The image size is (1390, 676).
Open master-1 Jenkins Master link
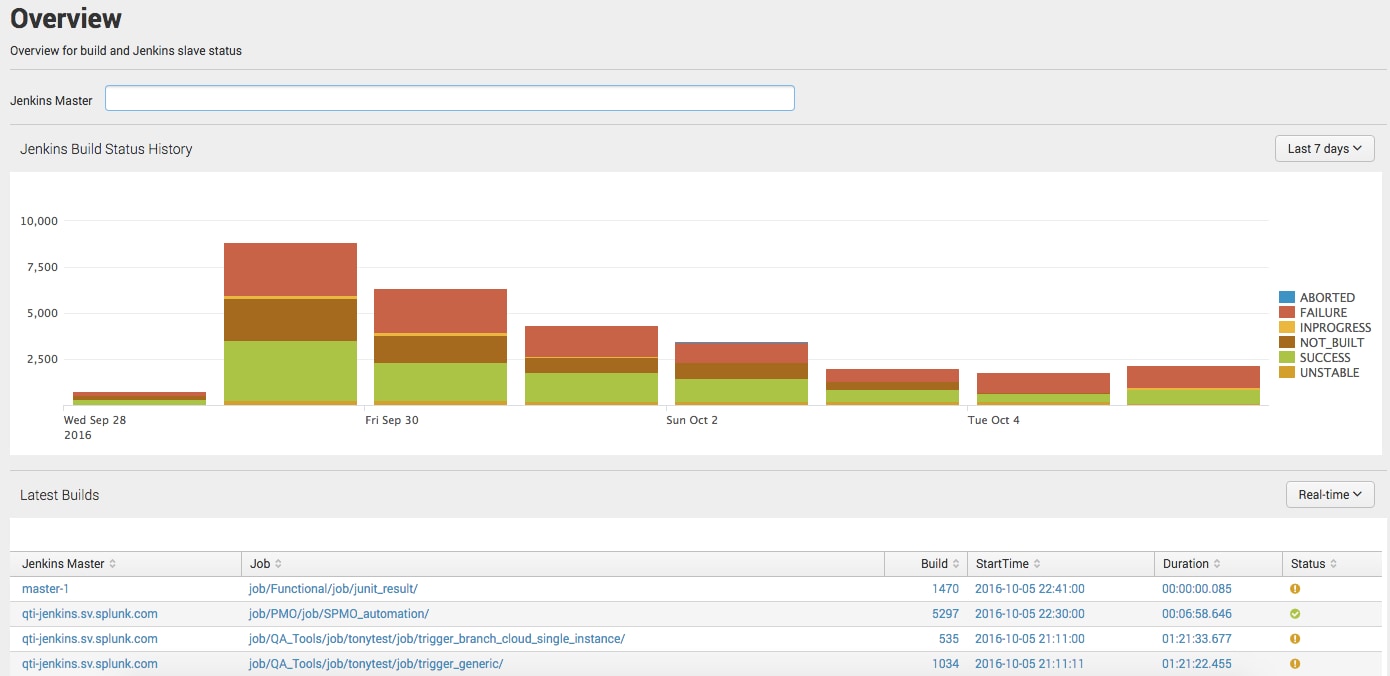click(x=46, y=589)
